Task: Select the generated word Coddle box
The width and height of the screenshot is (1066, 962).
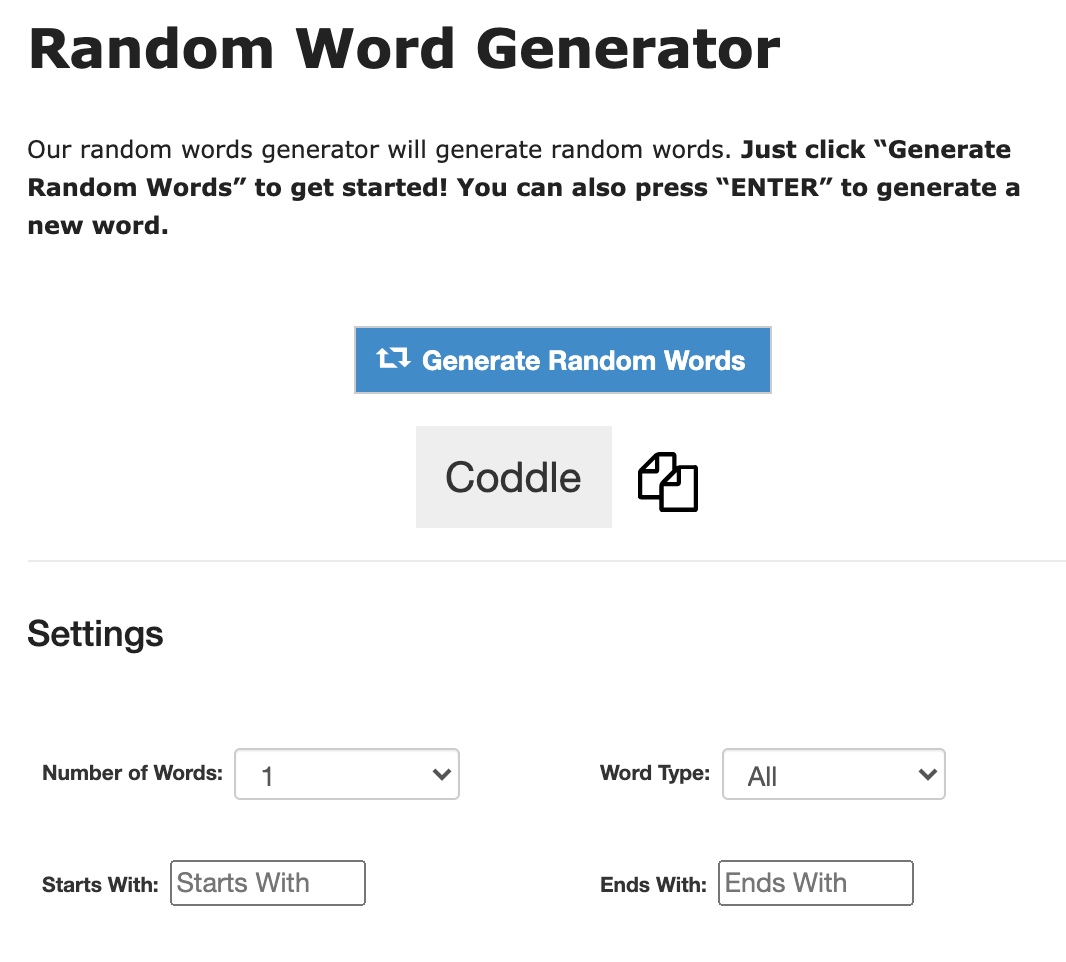Action: click(x=513, y=477)
